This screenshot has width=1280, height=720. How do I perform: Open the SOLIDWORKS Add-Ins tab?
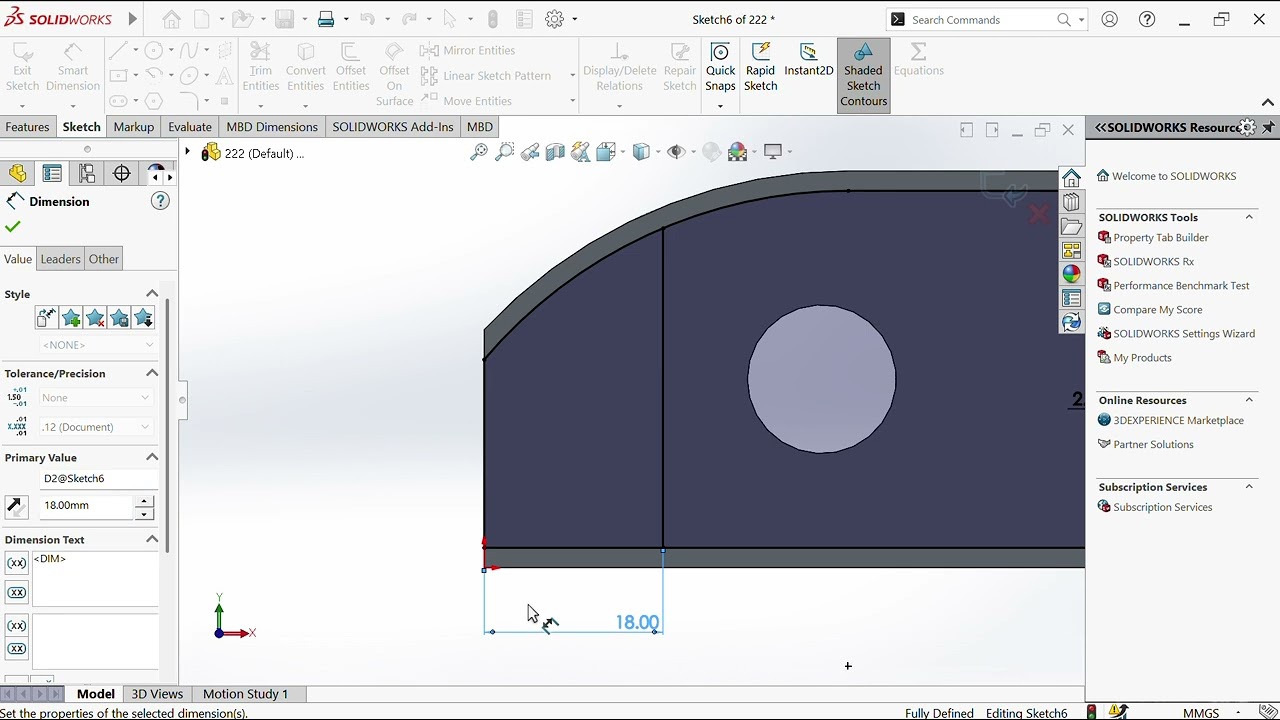[393, 127]
